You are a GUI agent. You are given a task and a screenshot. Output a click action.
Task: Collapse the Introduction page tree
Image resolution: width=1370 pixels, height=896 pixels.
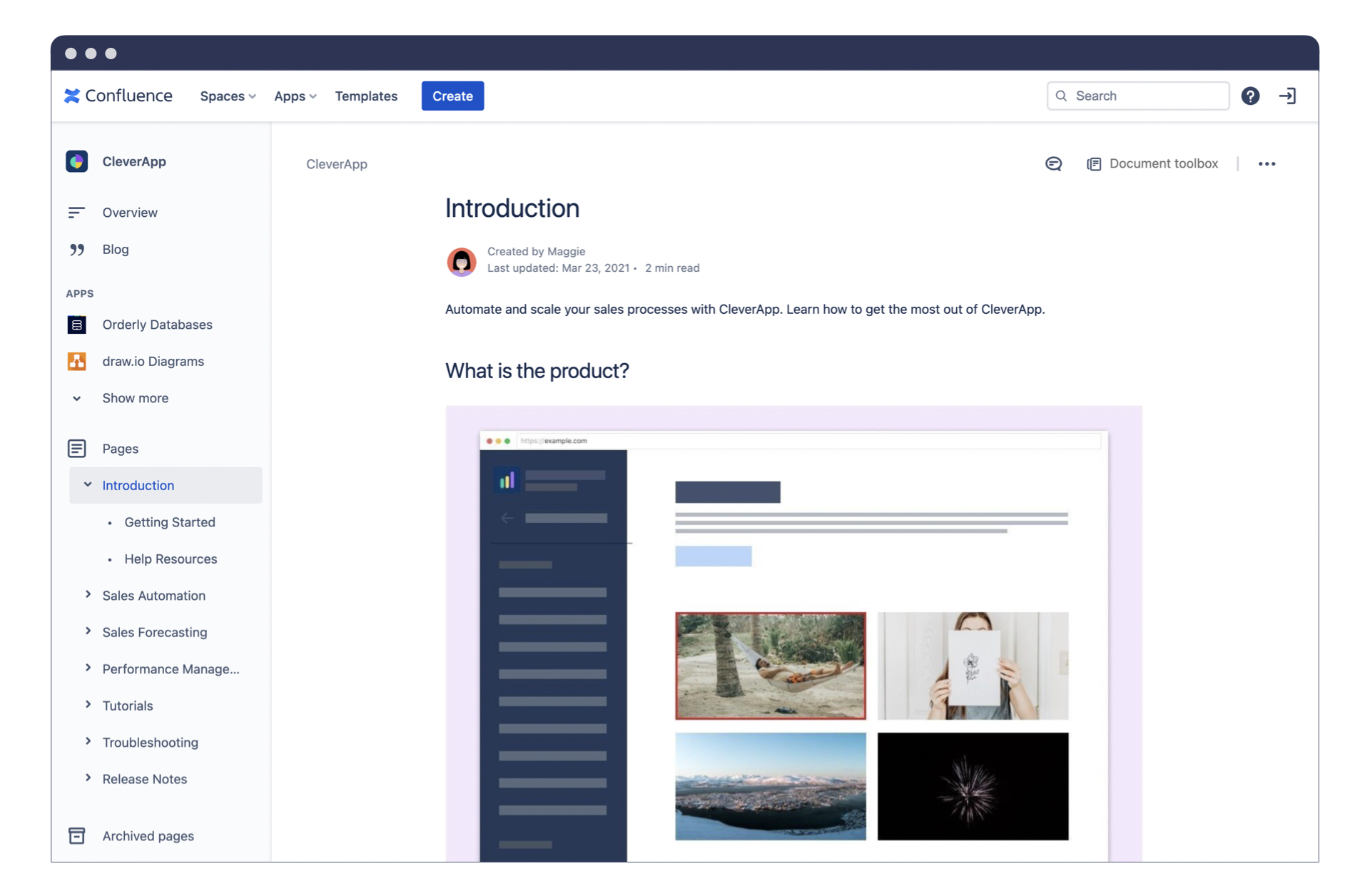coord(87,485)
